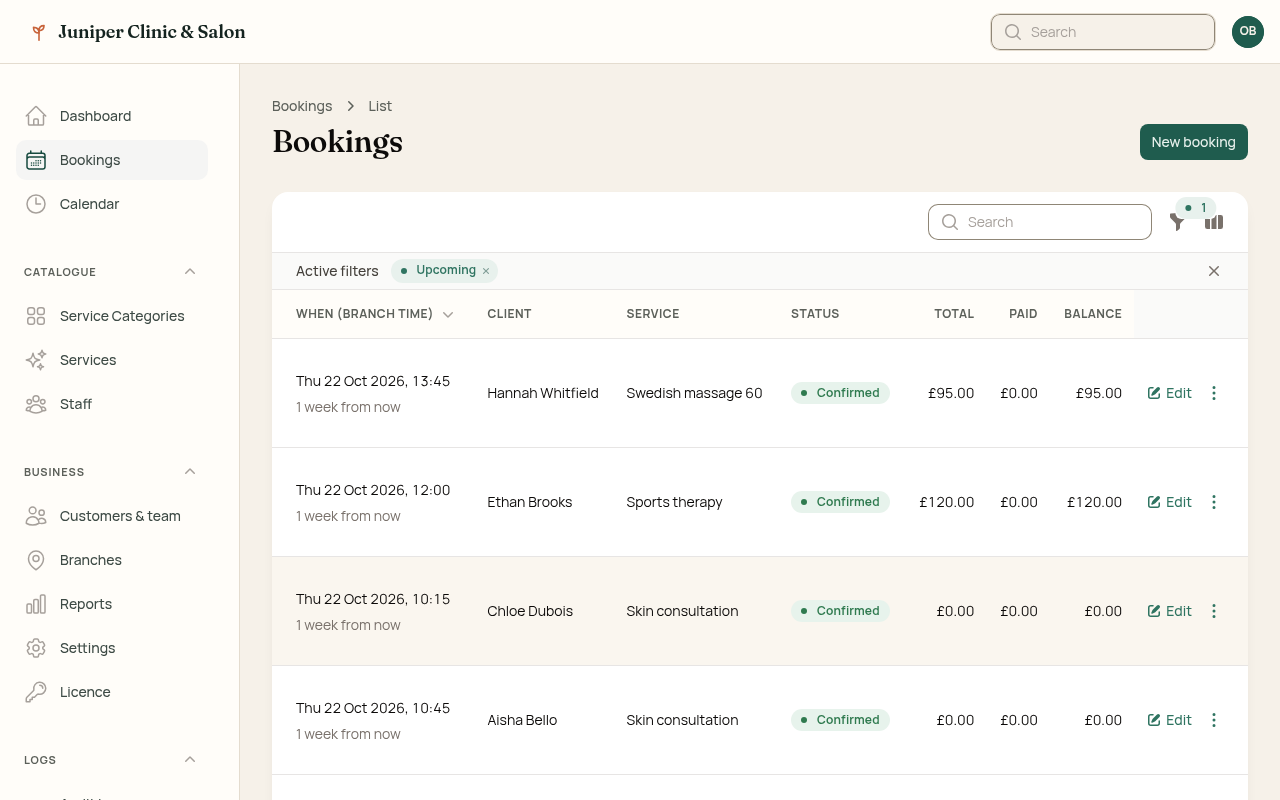Edit the Chloe Dubois booking
This screenshot has height=800, width=1280.
(x=1170, y=611)
